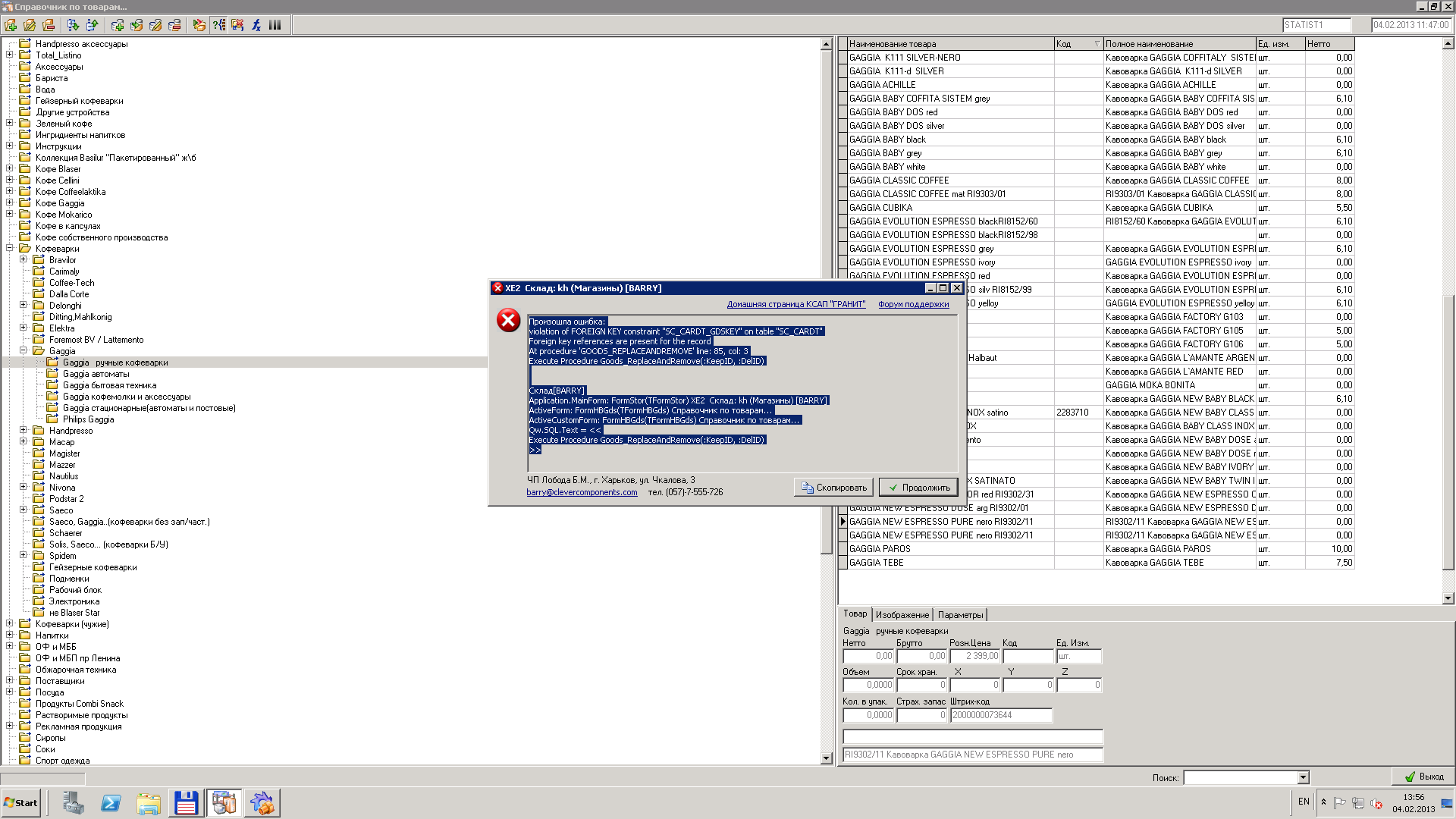This screenshot has width=1456, height=819.
Task: Click the add folder toolbar icon
Action: [x=11, y=25]
